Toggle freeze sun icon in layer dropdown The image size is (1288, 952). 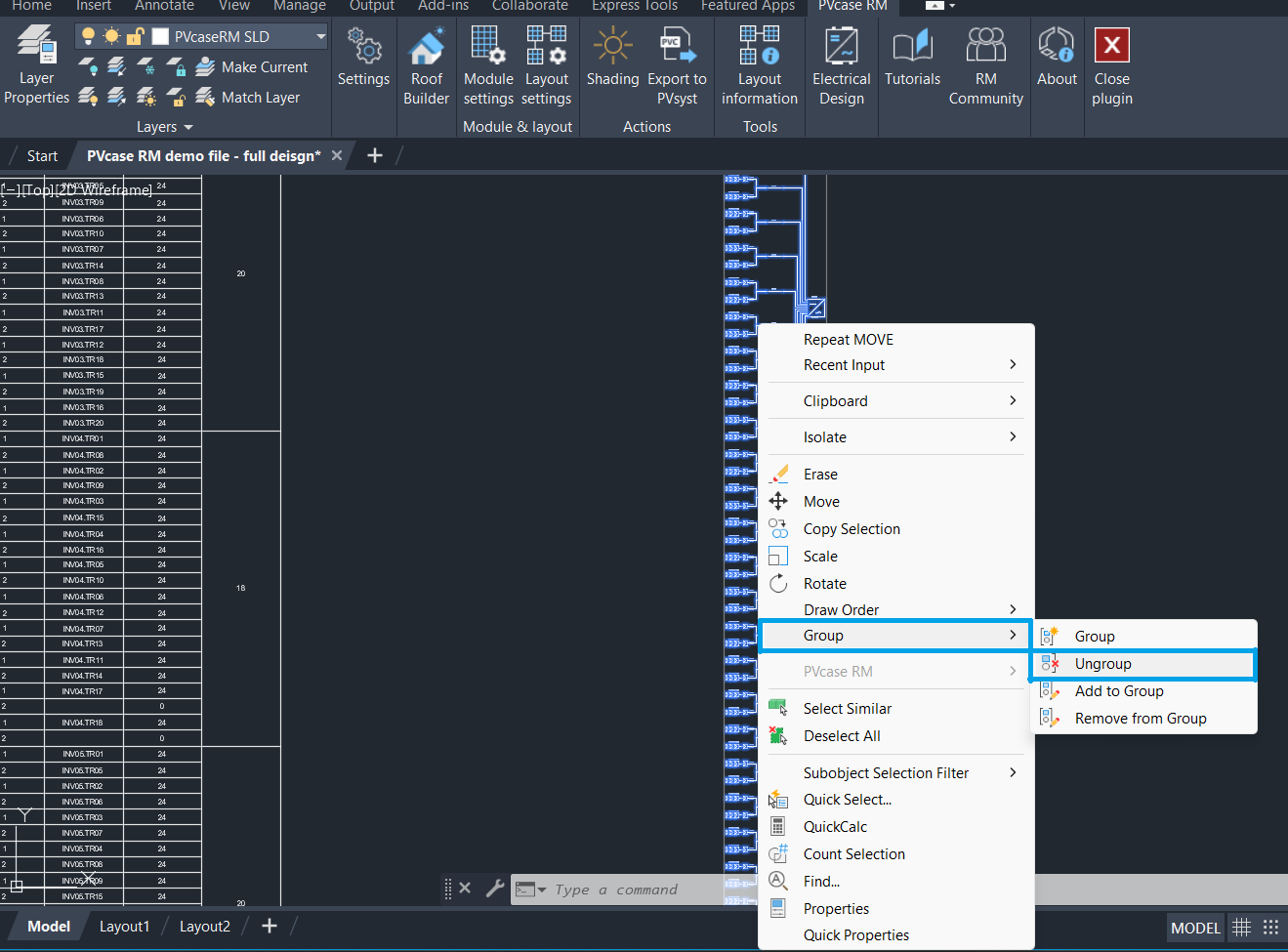[x=111, y=36]
